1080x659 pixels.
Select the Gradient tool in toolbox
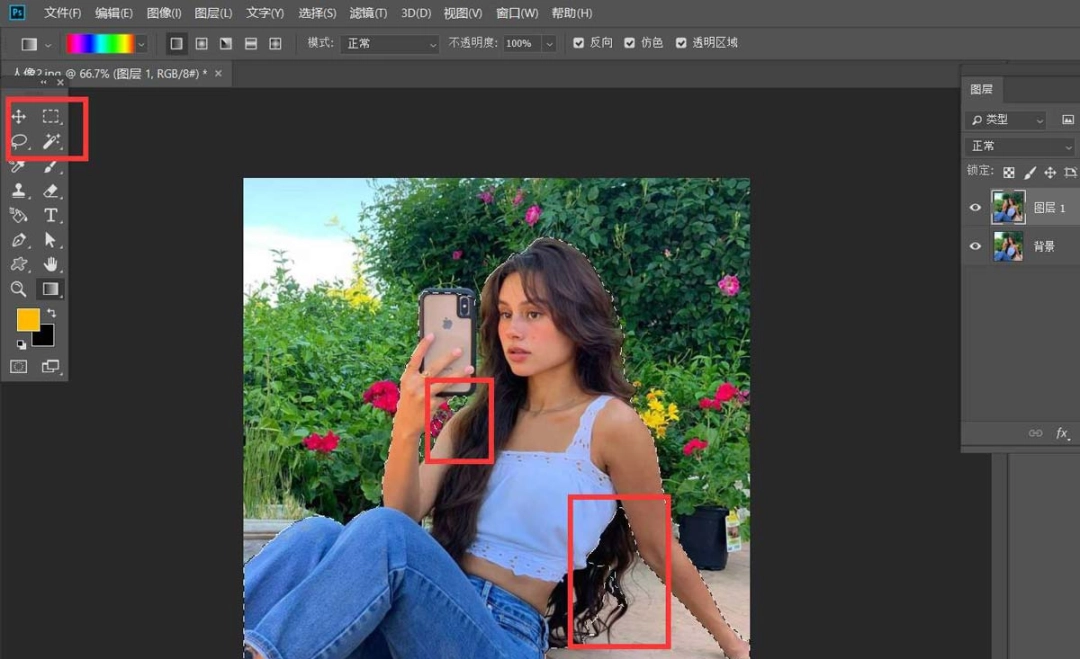50,289
